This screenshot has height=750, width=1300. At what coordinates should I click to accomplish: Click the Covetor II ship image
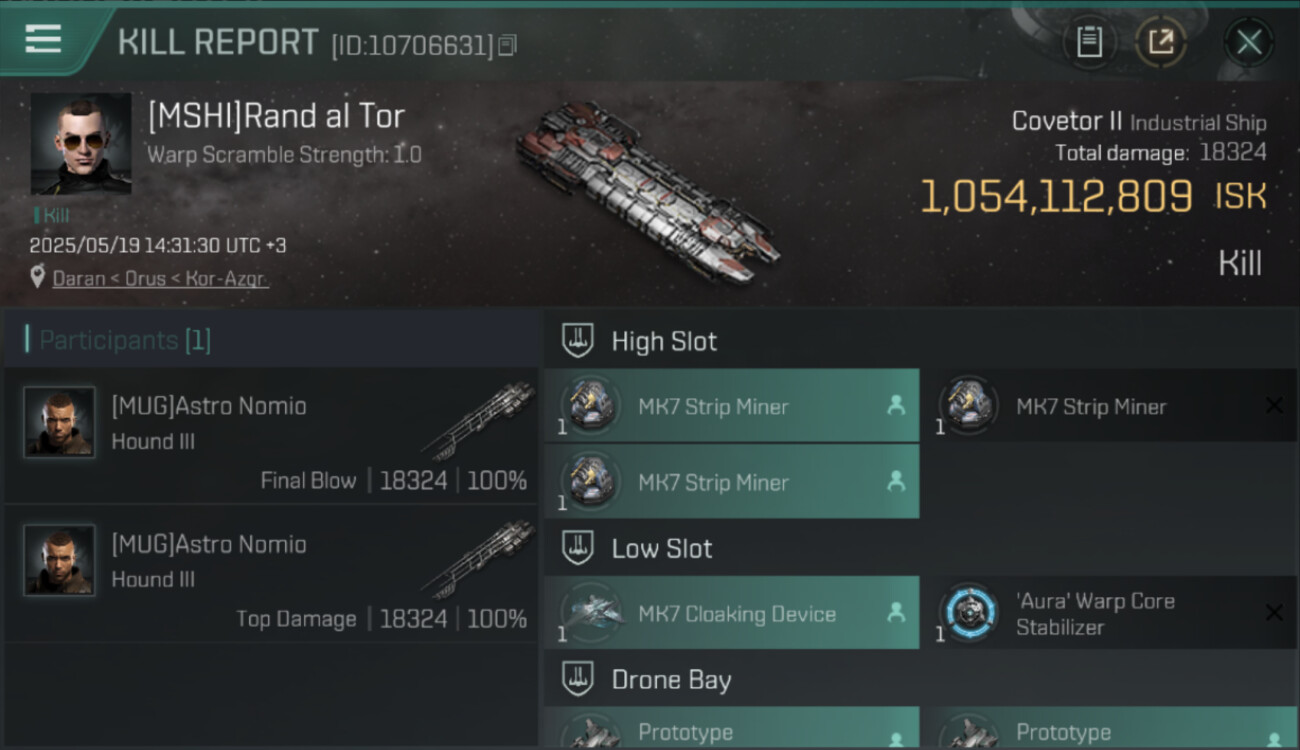[x=648, y=190]
